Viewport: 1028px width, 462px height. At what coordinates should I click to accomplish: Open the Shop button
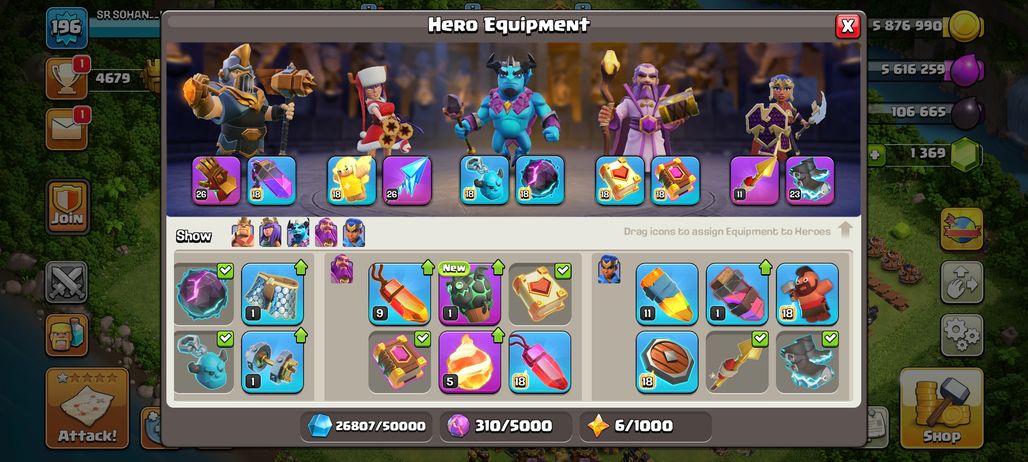point(941,408)
